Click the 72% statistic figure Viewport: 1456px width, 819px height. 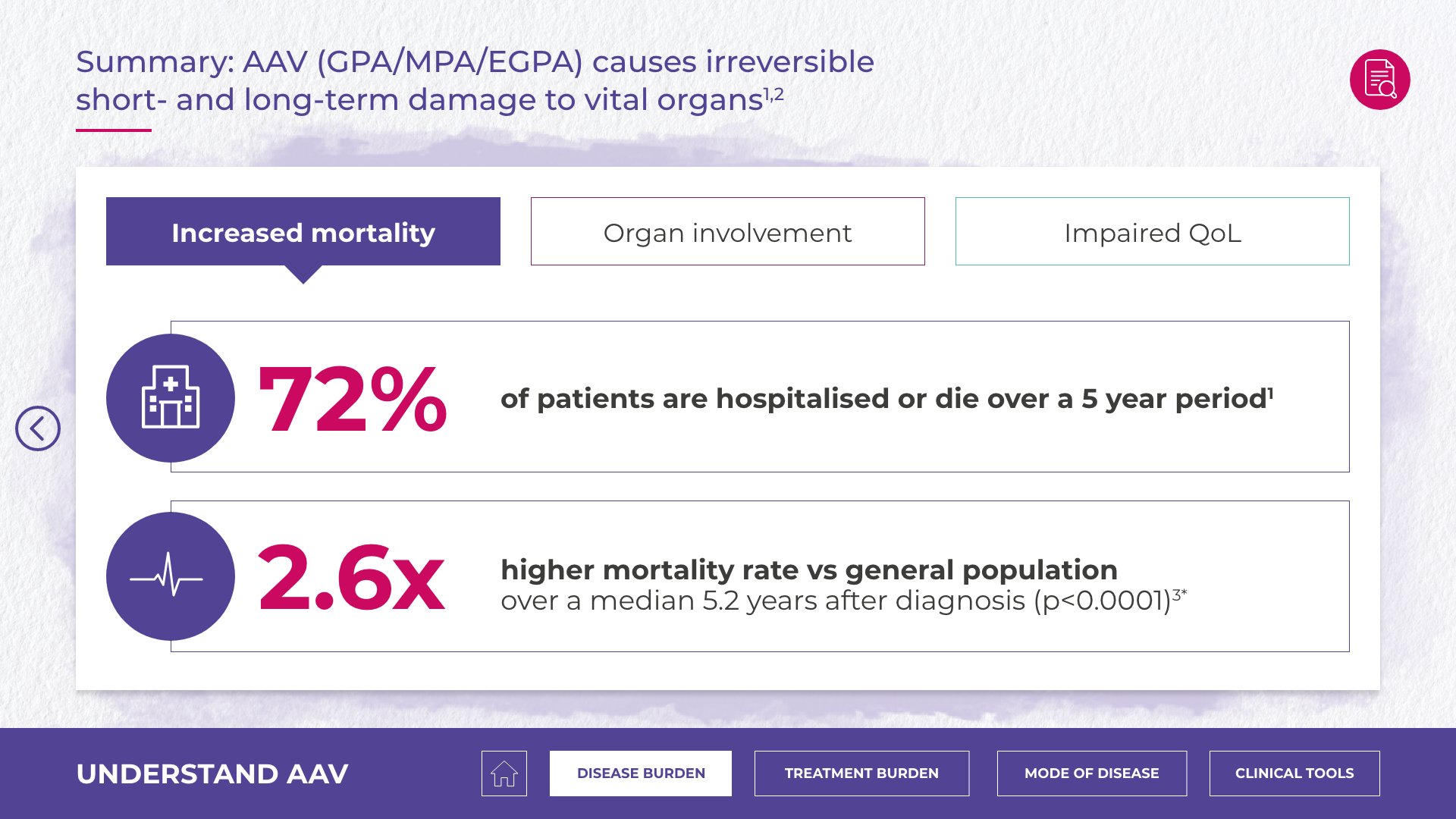pyautogui.click(x=352, y=400)
